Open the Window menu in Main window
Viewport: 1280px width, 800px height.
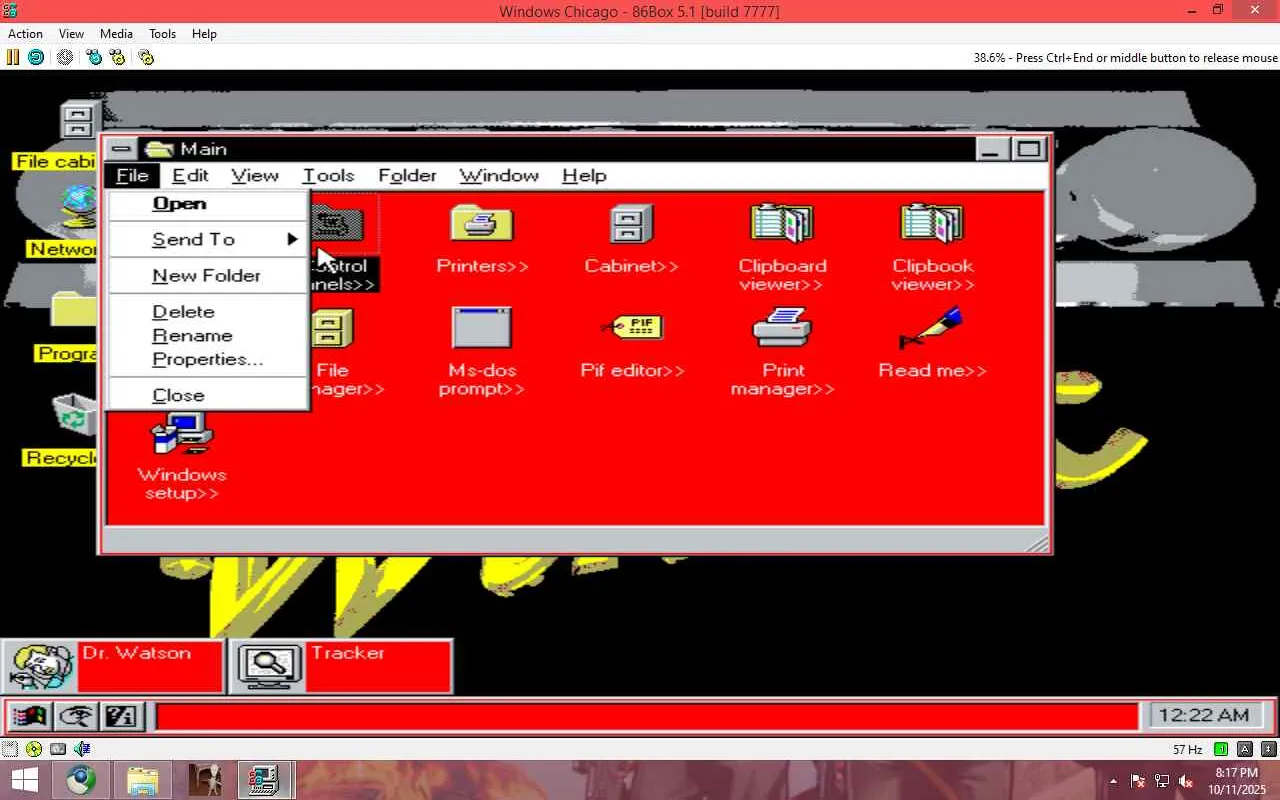(x=499, y=176)
